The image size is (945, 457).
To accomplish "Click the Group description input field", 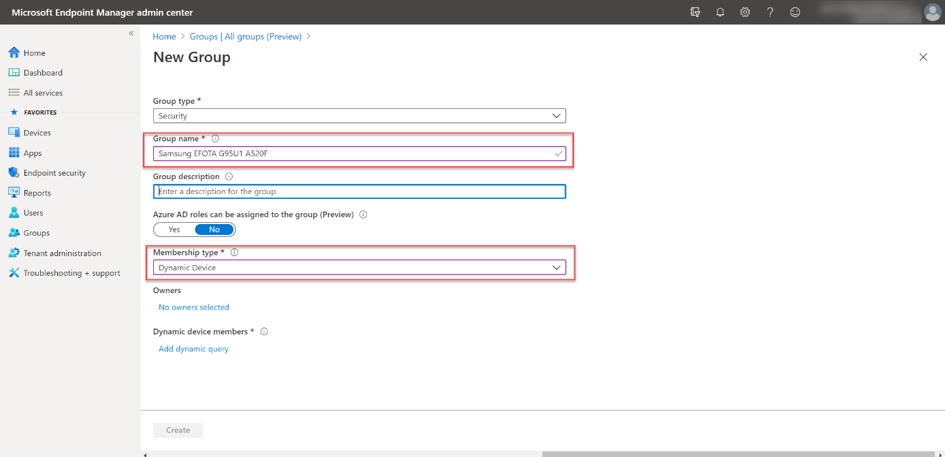I will [359, 192].
